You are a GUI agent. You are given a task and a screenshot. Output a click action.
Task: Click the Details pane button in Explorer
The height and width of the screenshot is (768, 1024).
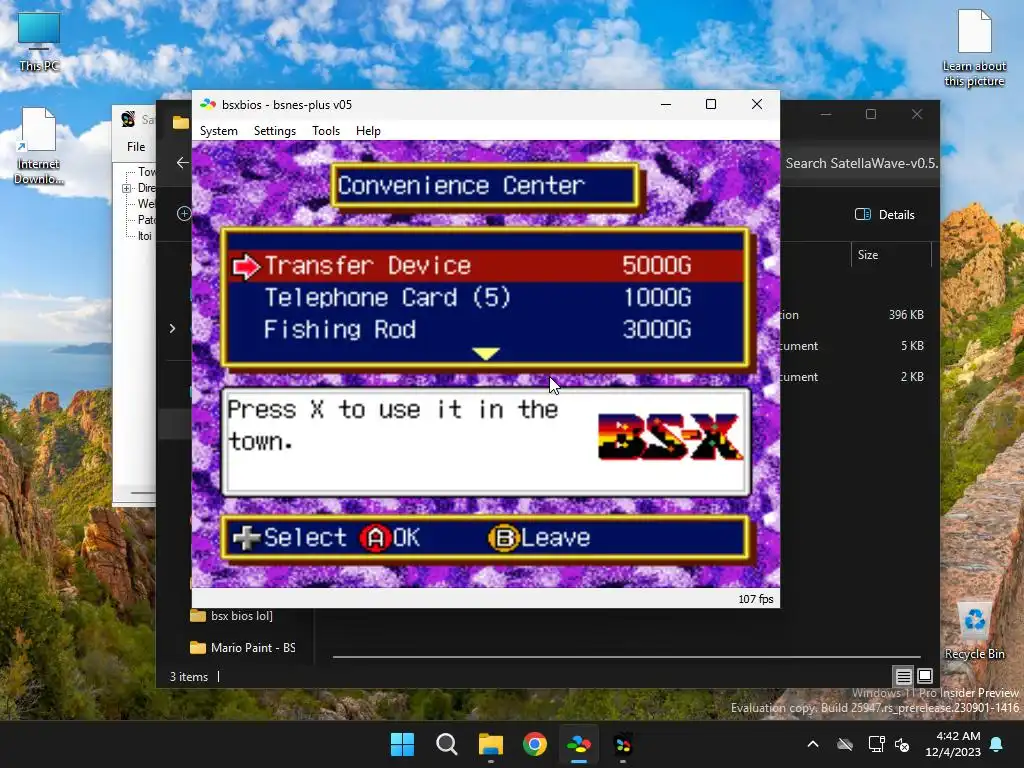coord(885,215)
